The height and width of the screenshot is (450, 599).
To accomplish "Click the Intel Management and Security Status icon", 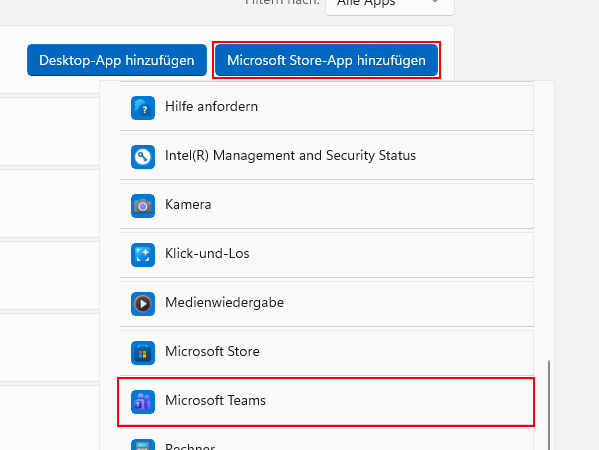I will 143,157.
